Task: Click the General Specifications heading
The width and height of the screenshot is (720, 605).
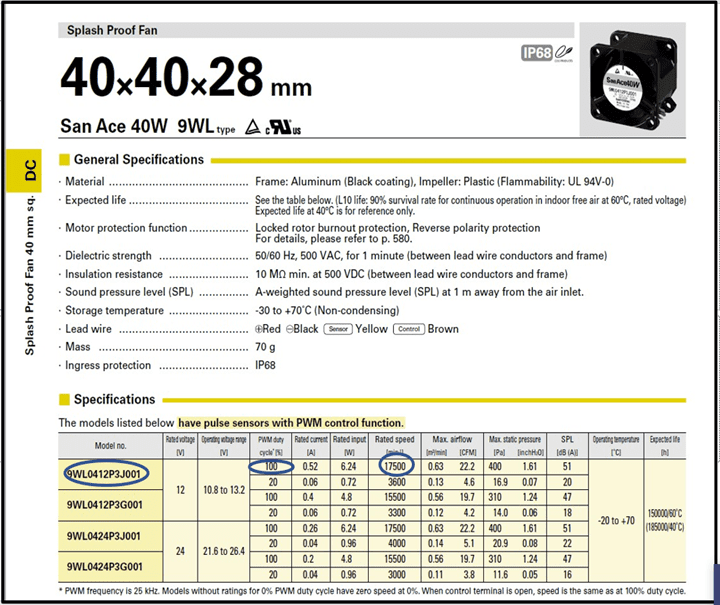Action: [139, 159]
